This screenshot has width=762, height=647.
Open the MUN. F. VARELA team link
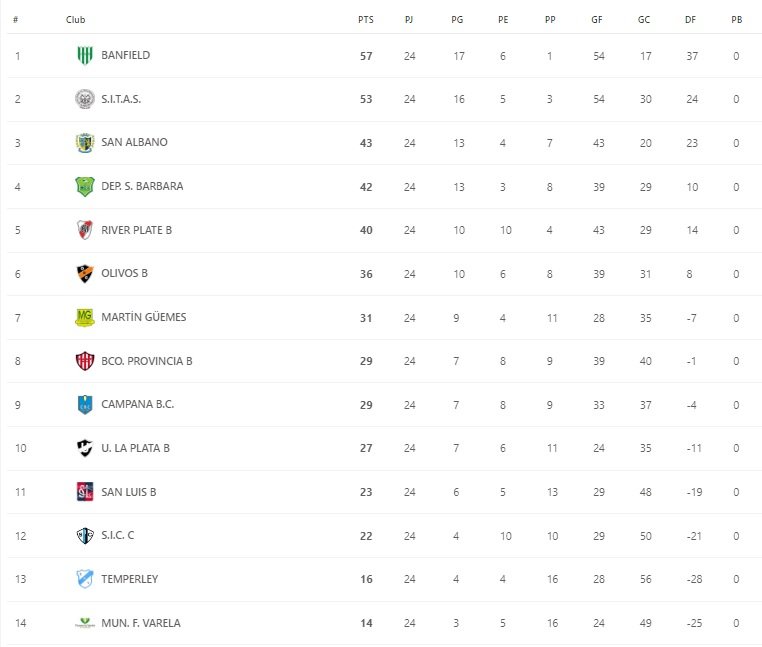141,623
